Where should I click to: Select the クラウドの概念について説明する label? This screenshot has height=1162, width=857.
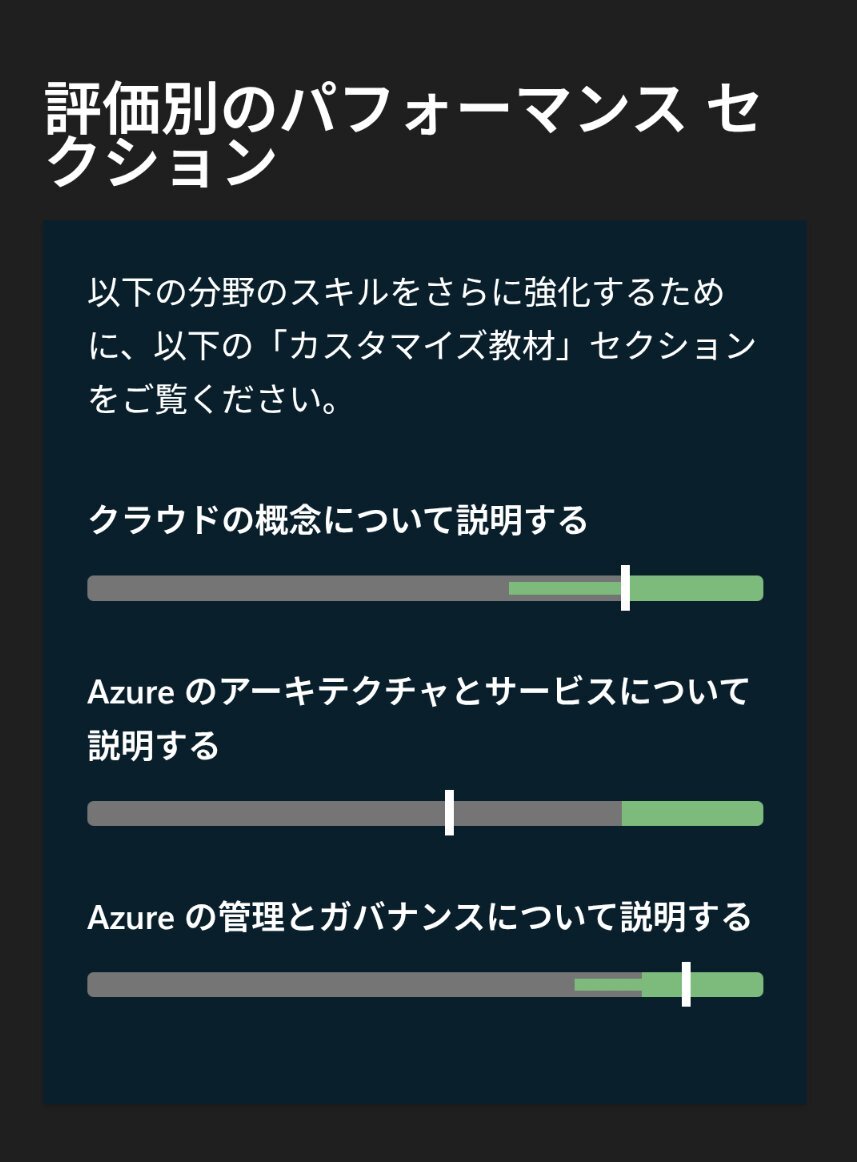pos(338,520)
